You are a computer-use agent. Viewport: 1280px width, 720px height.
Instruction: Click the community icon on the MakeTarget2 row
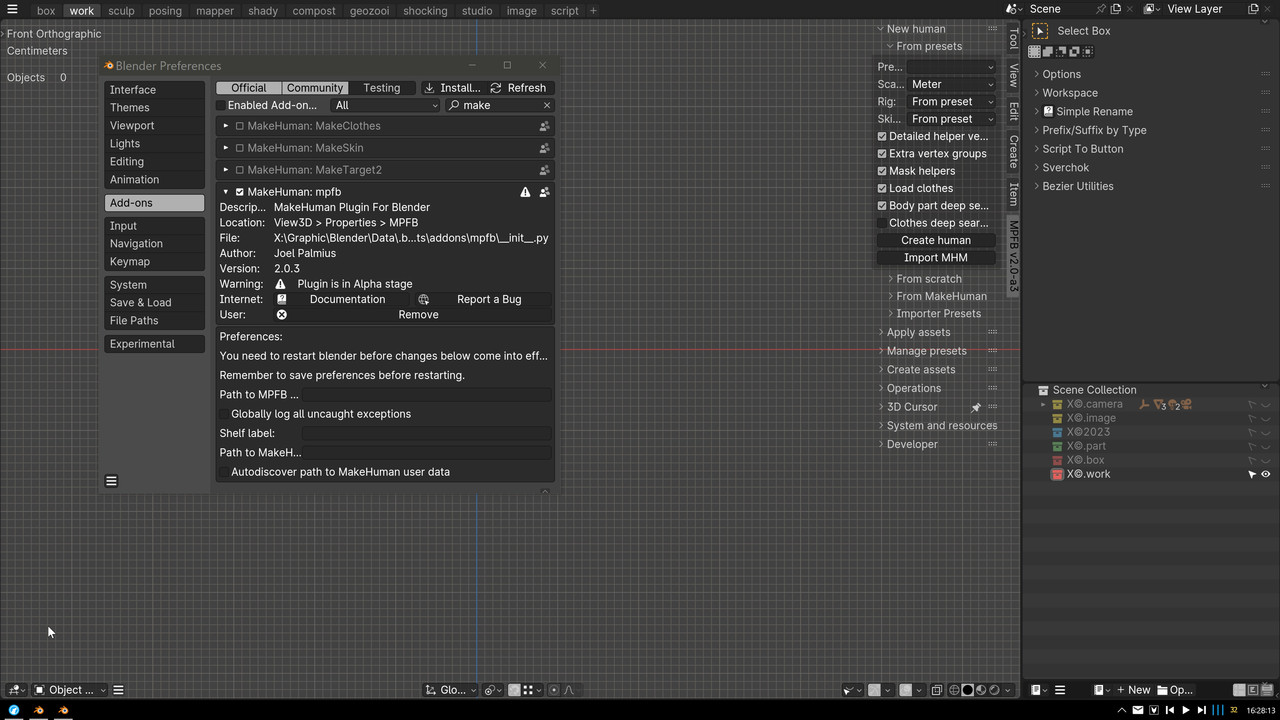544,170
